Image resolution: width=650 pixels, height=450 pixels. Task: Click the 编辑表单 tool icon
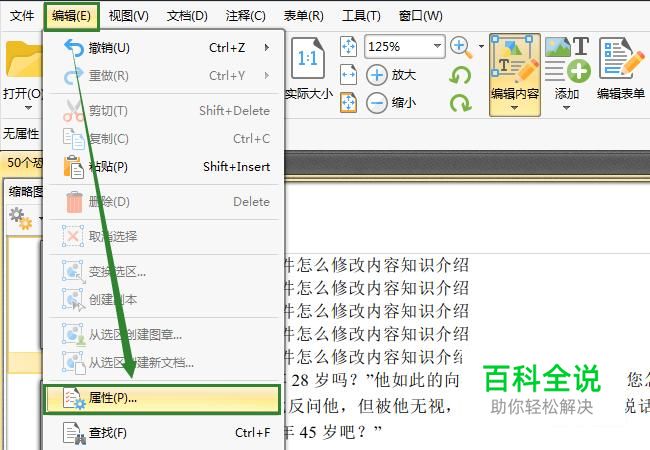621,59
